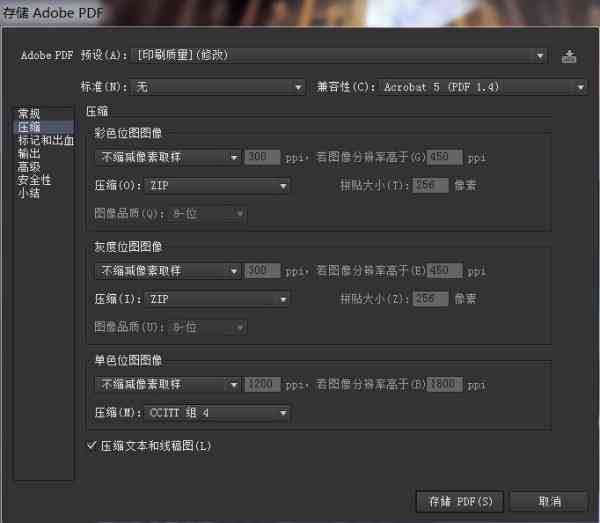Select 安全性 in the left category list
Image resolution: width=600 pixels, height=523 pixels.
coord(34,180)
